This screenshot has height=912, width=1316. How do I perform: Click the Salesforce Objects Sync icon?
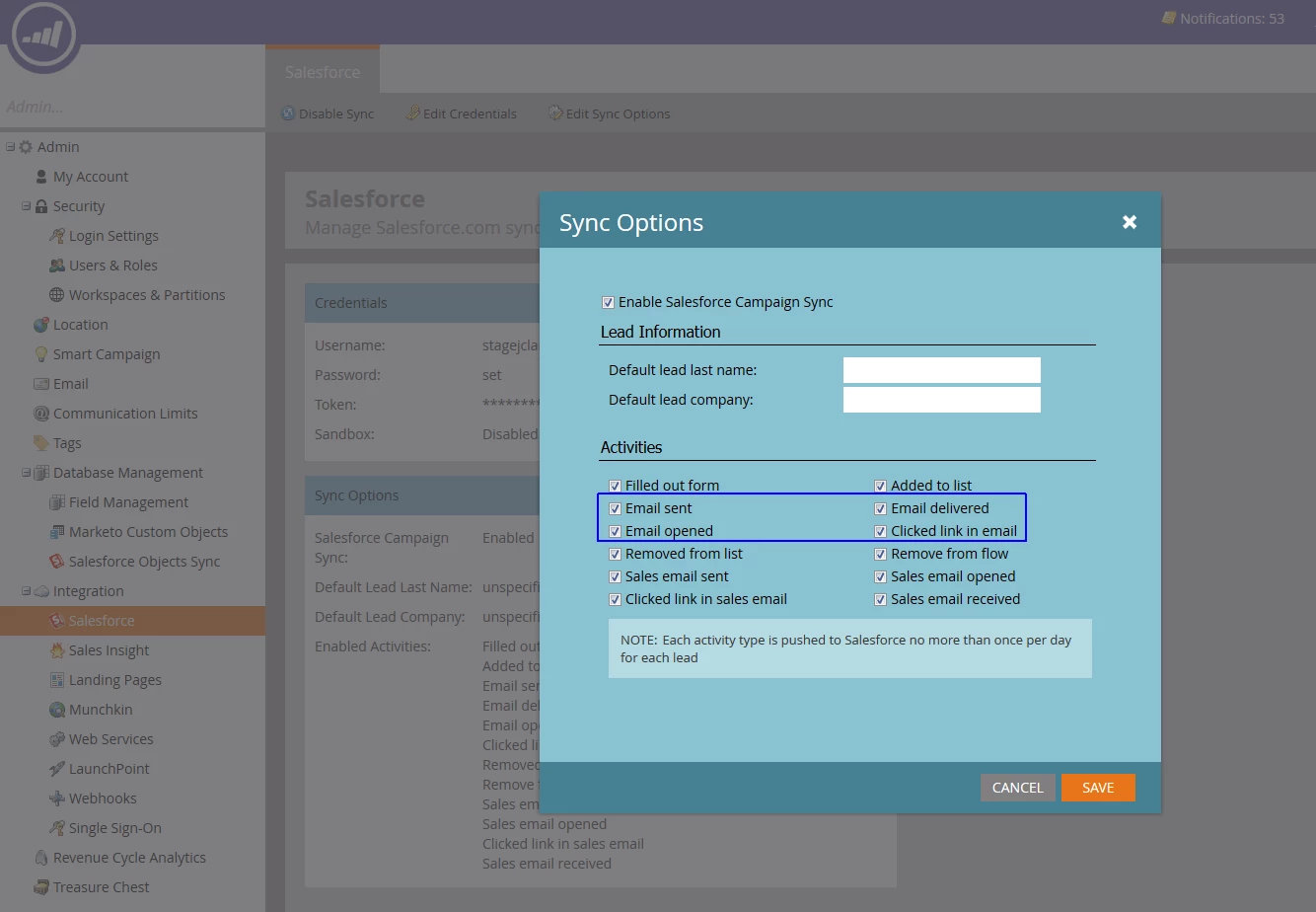point(57,562)
